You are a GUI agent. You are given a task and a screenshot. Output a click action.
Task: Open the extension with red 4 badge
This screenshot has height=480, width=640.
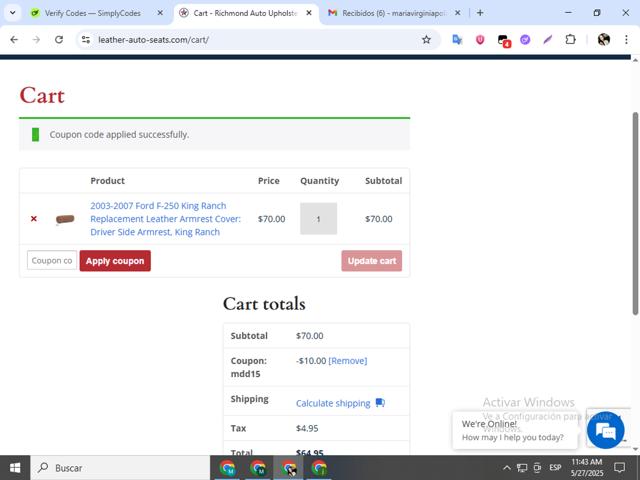coord(504,40)
